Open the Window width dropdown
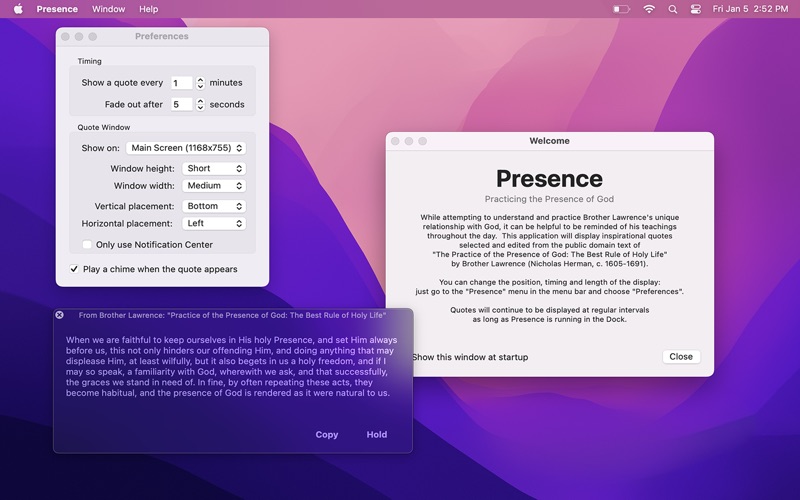The width and height of the screenshot is (800, 500). (214, 186)
